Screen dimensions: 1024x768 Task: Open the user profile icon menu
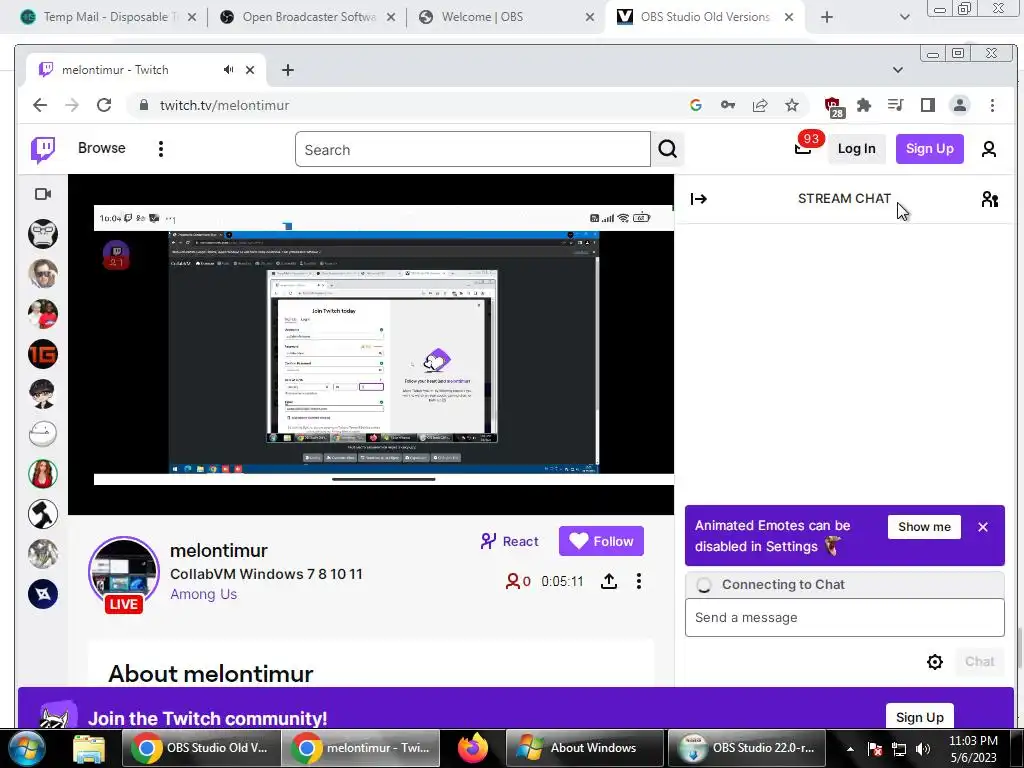coord(989,150)
